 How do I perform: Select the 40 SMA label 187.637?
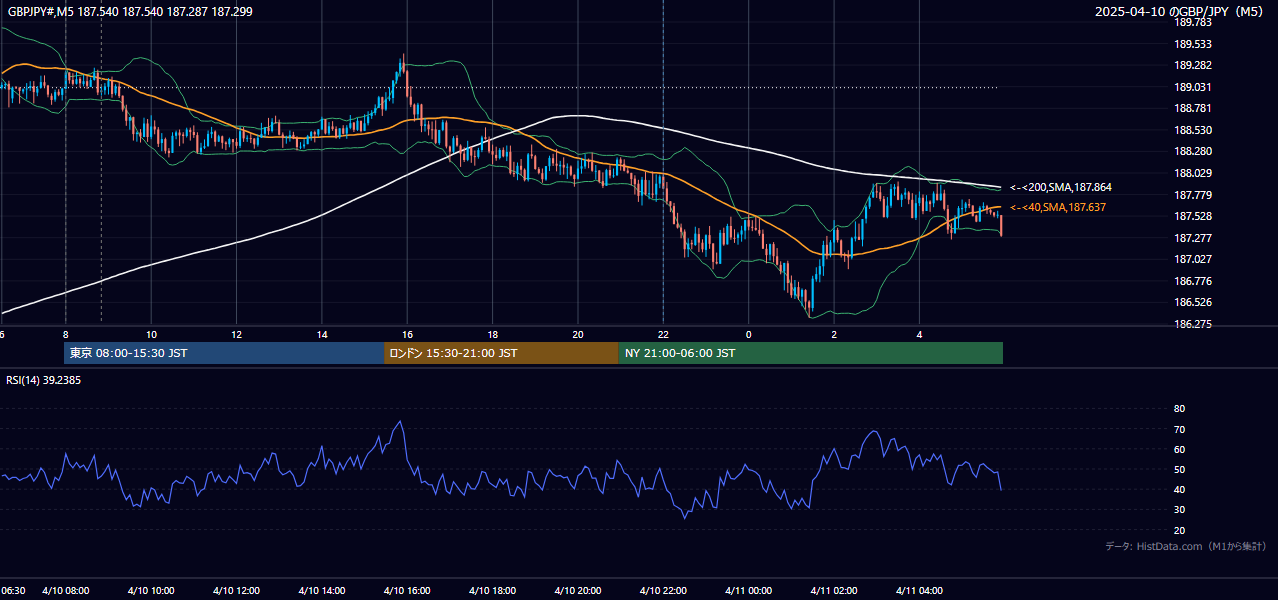pyautogui.click(x=1058, y=208)
